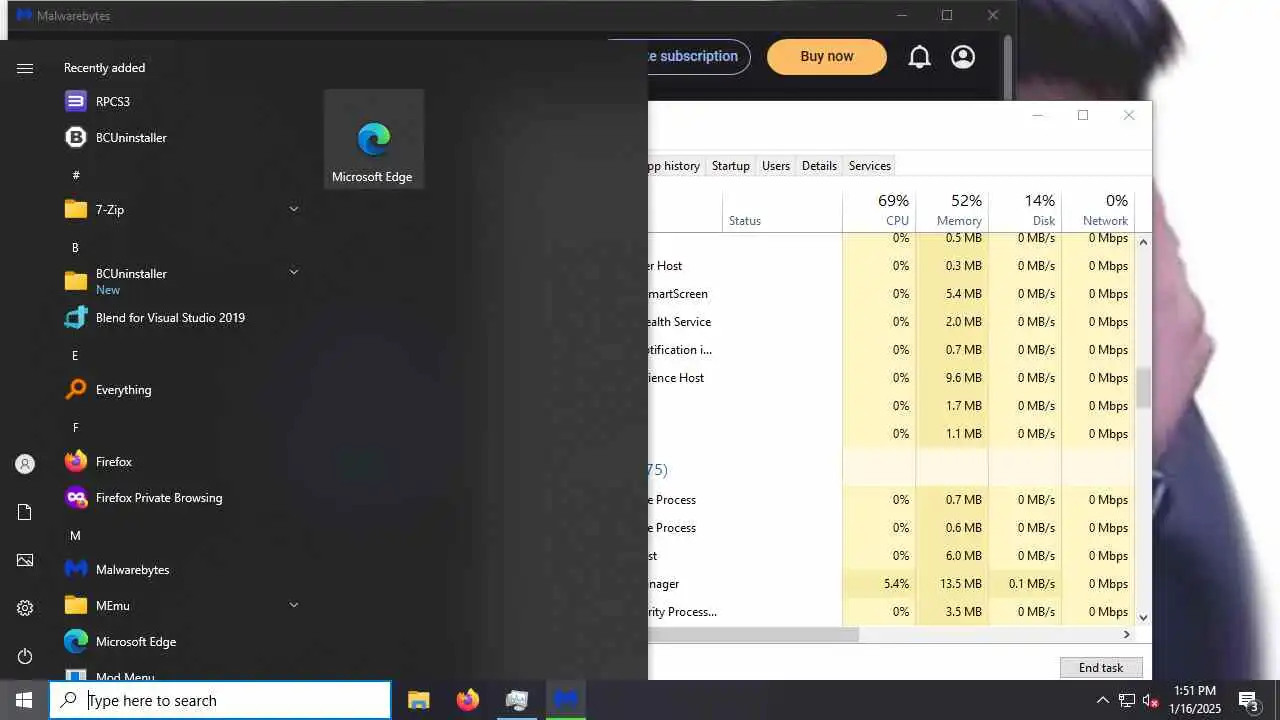
Task: Jump to letter F section header
Action: tap(75, 427)
